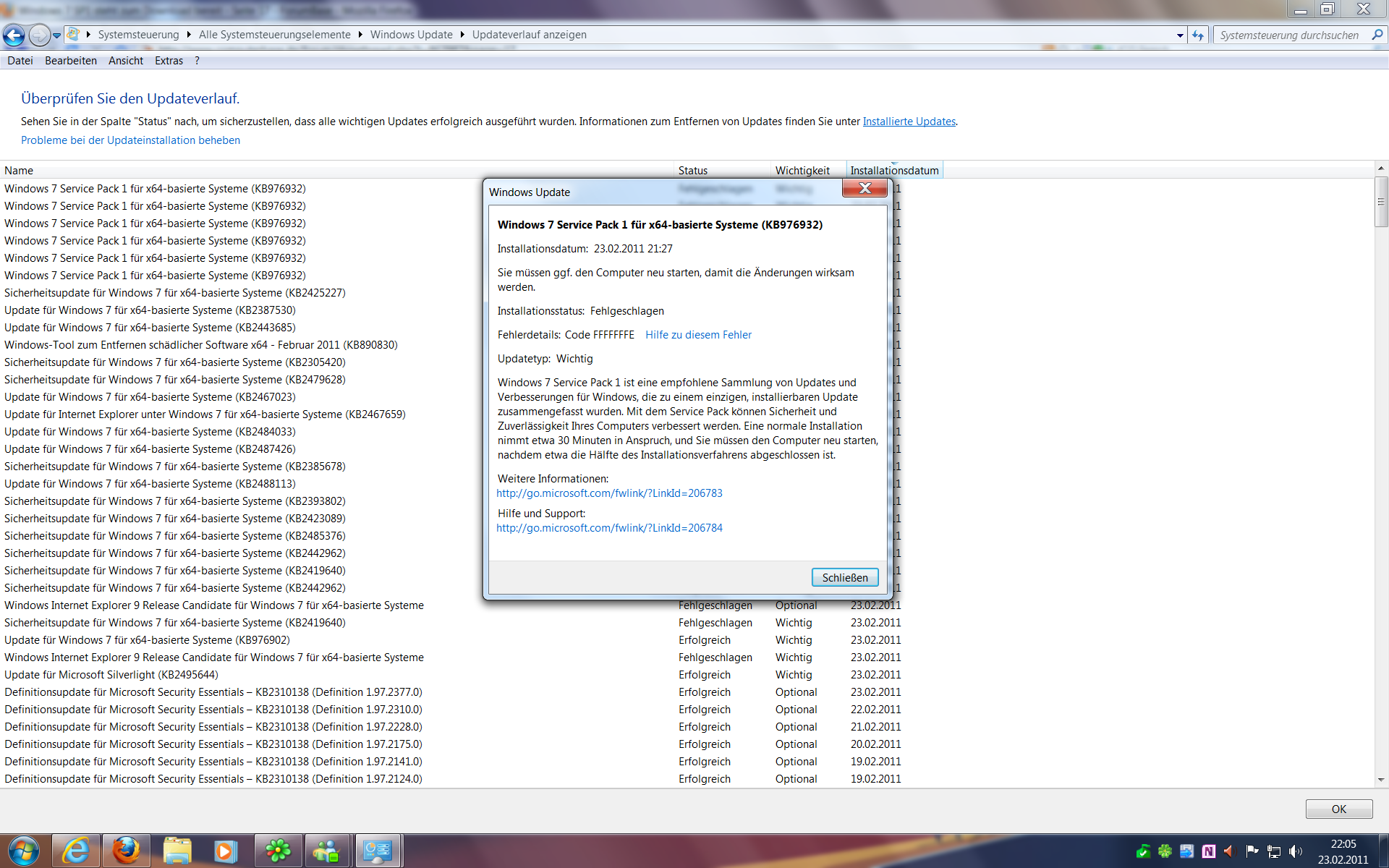Click the OneNote tray icon
The height and width of the screenshot is (868, 1389).
pyautogui.click(x=1208, y=851)
